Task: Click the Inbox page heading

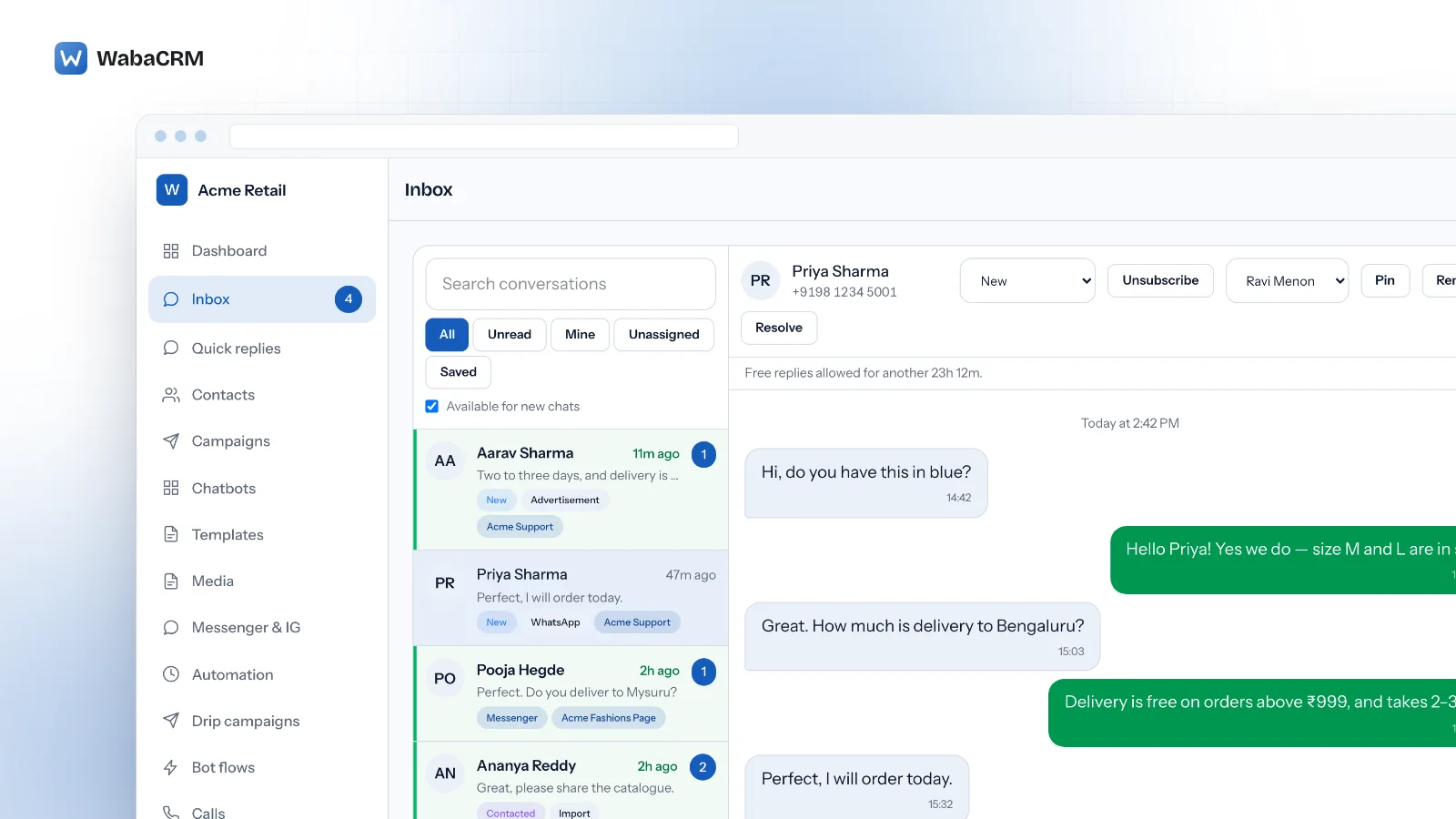Action: (429, 190)
